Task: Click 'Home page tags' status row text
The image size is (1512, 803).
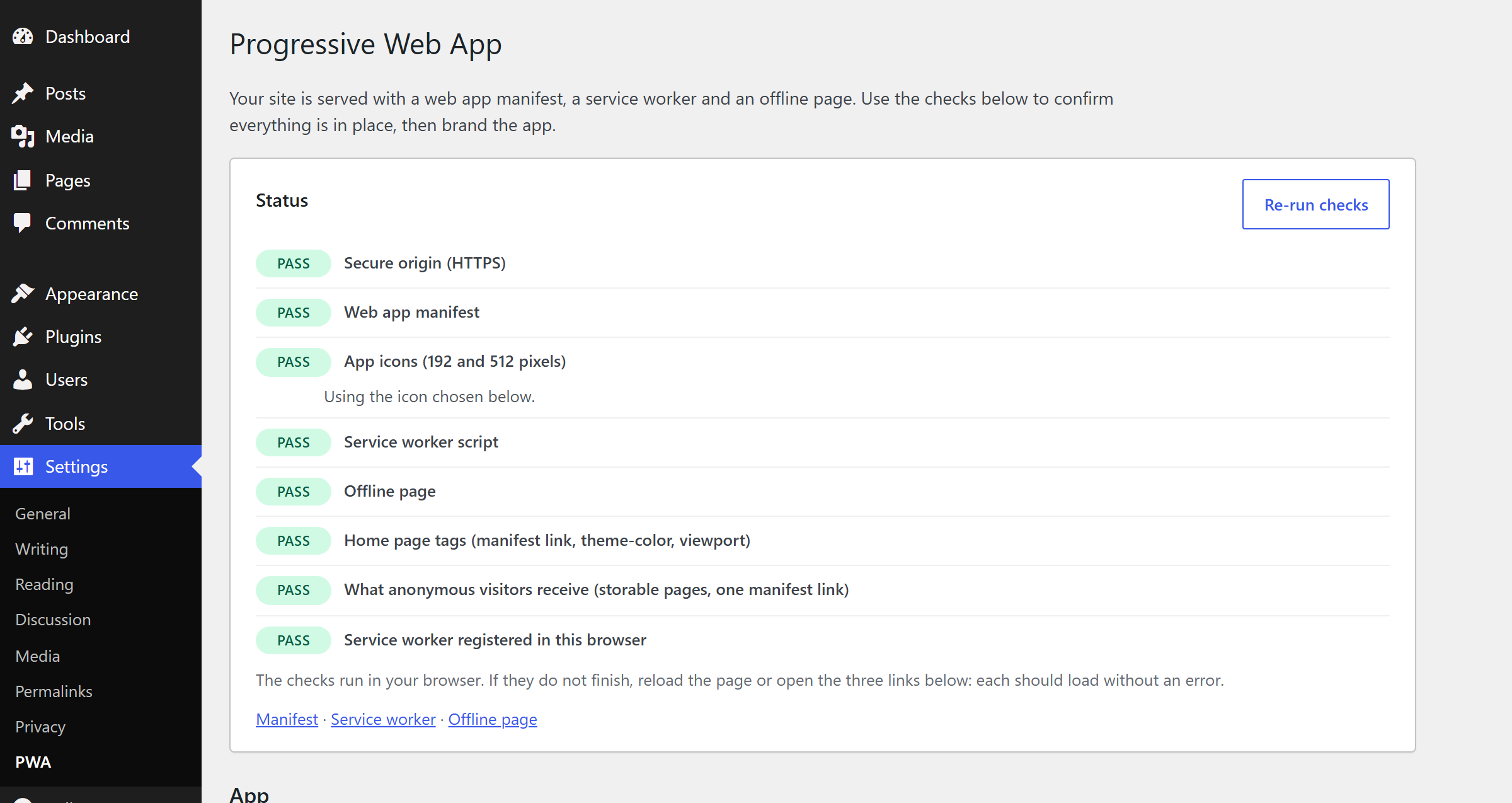Action: tap(547, 540)
